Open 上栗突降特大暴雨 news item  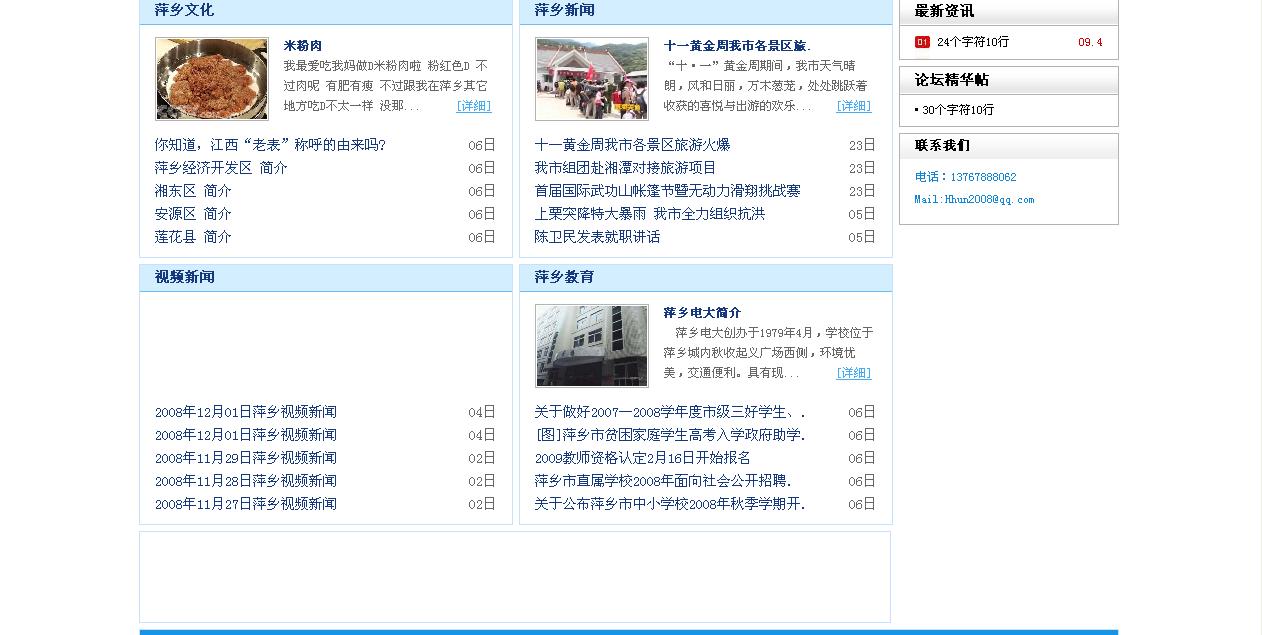[649, 214]
